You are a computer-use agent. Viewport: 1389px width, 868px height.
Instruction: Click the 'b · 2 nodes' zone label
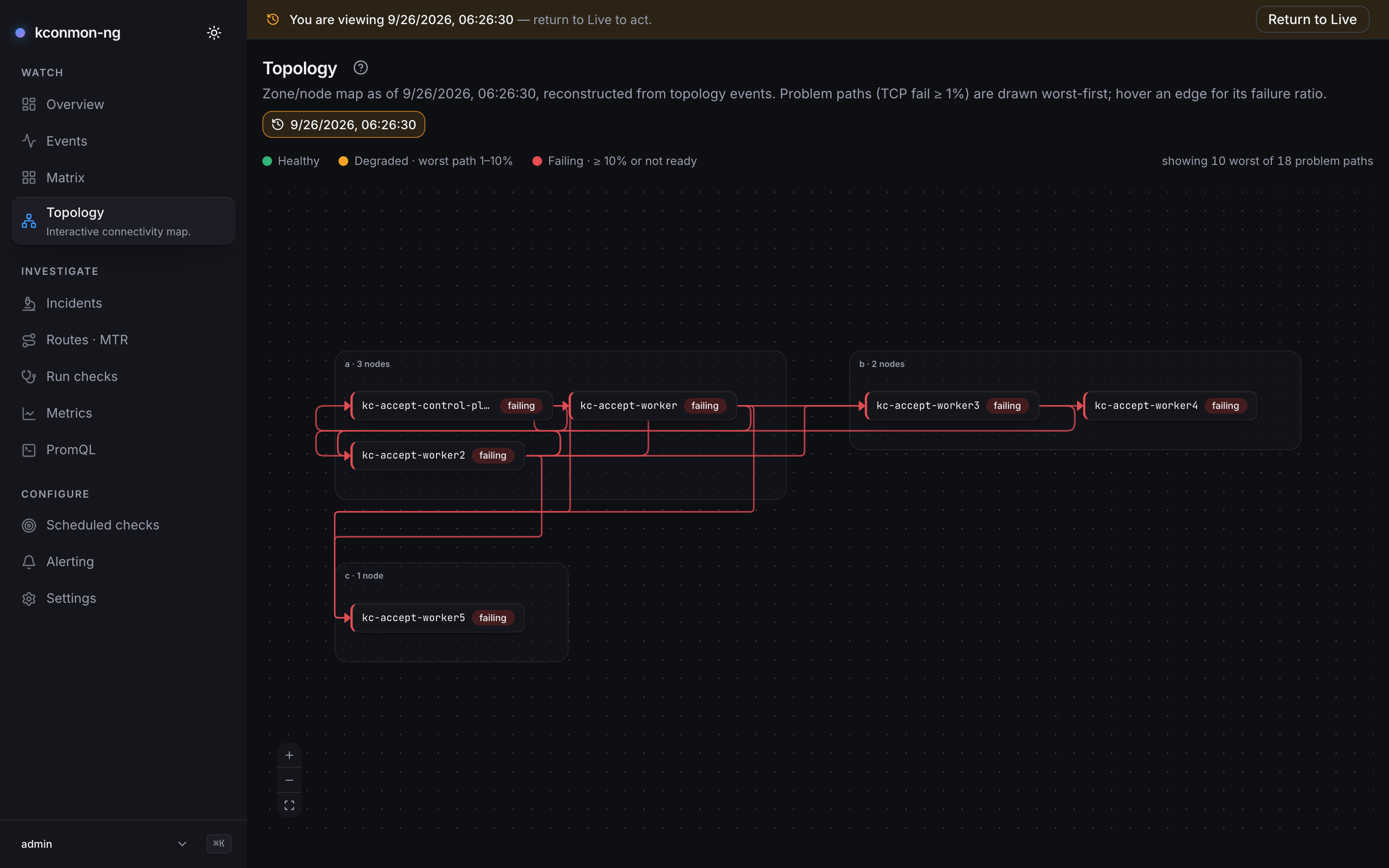tap(882, 364)
